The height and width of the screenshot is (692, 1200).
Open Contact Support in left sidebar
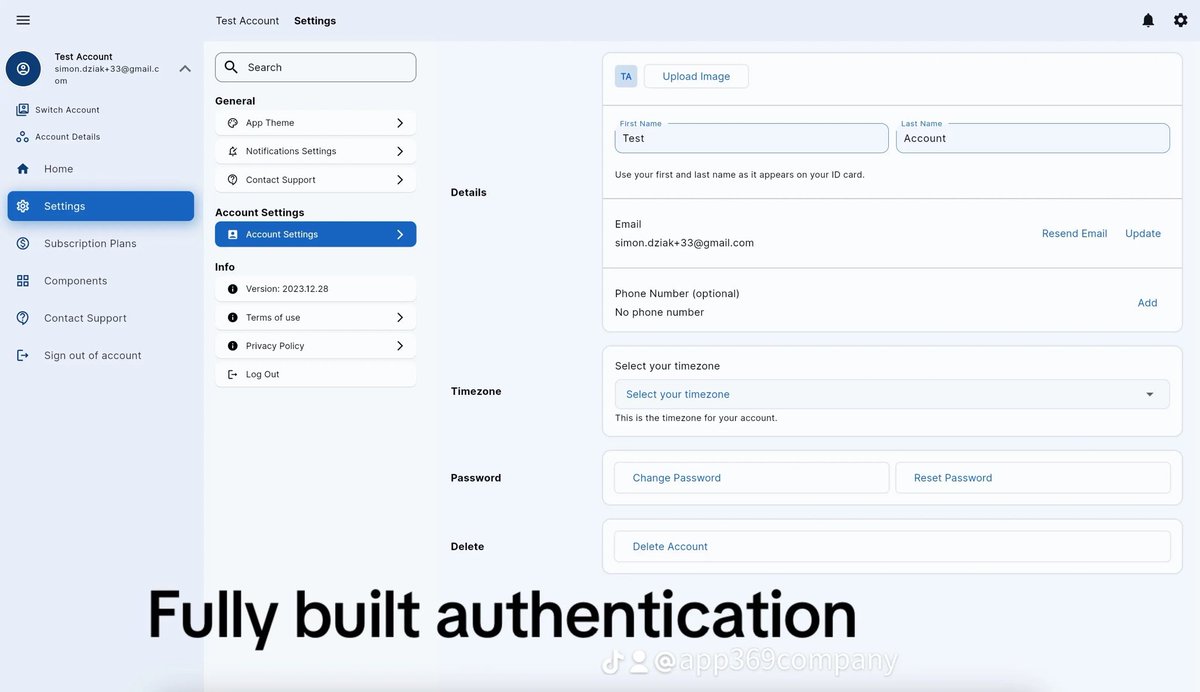pyautogui.click(x=101, y=318)
